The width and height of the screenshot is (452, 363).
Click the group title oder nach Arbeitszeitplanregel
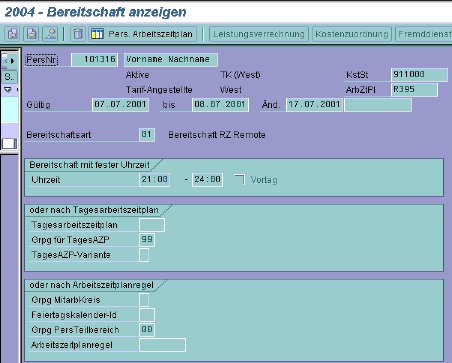[91, 285]
